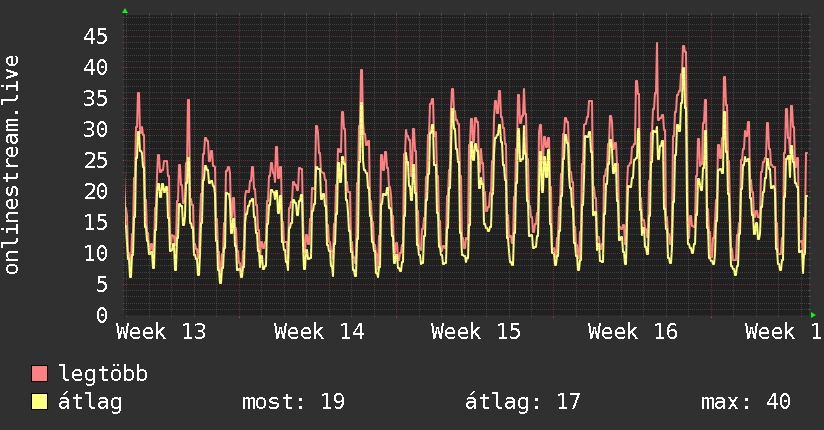Click the Week 15 axis label

tap(476, 332)
